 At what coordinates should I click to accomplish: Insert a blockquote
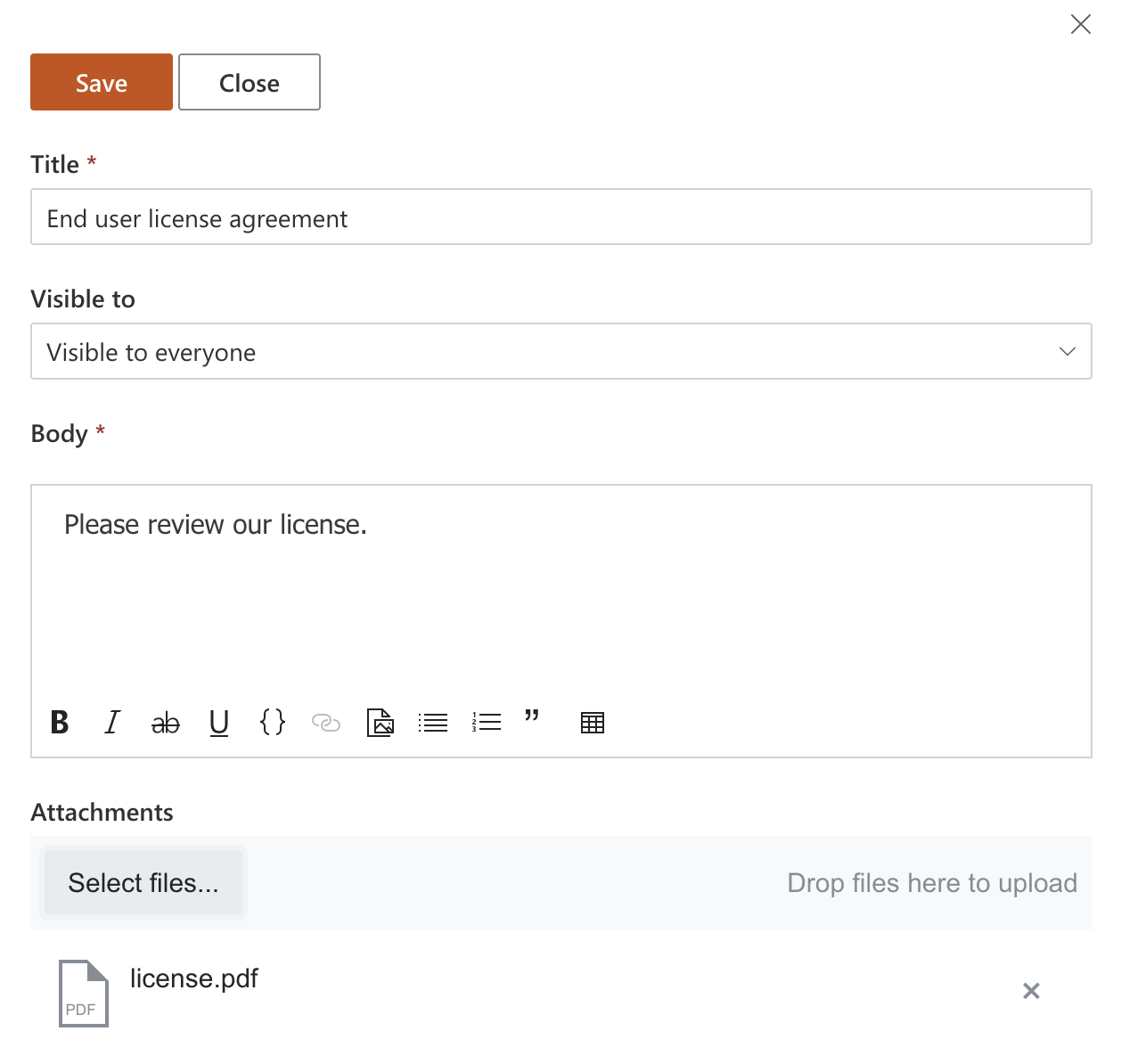(531, 723)
